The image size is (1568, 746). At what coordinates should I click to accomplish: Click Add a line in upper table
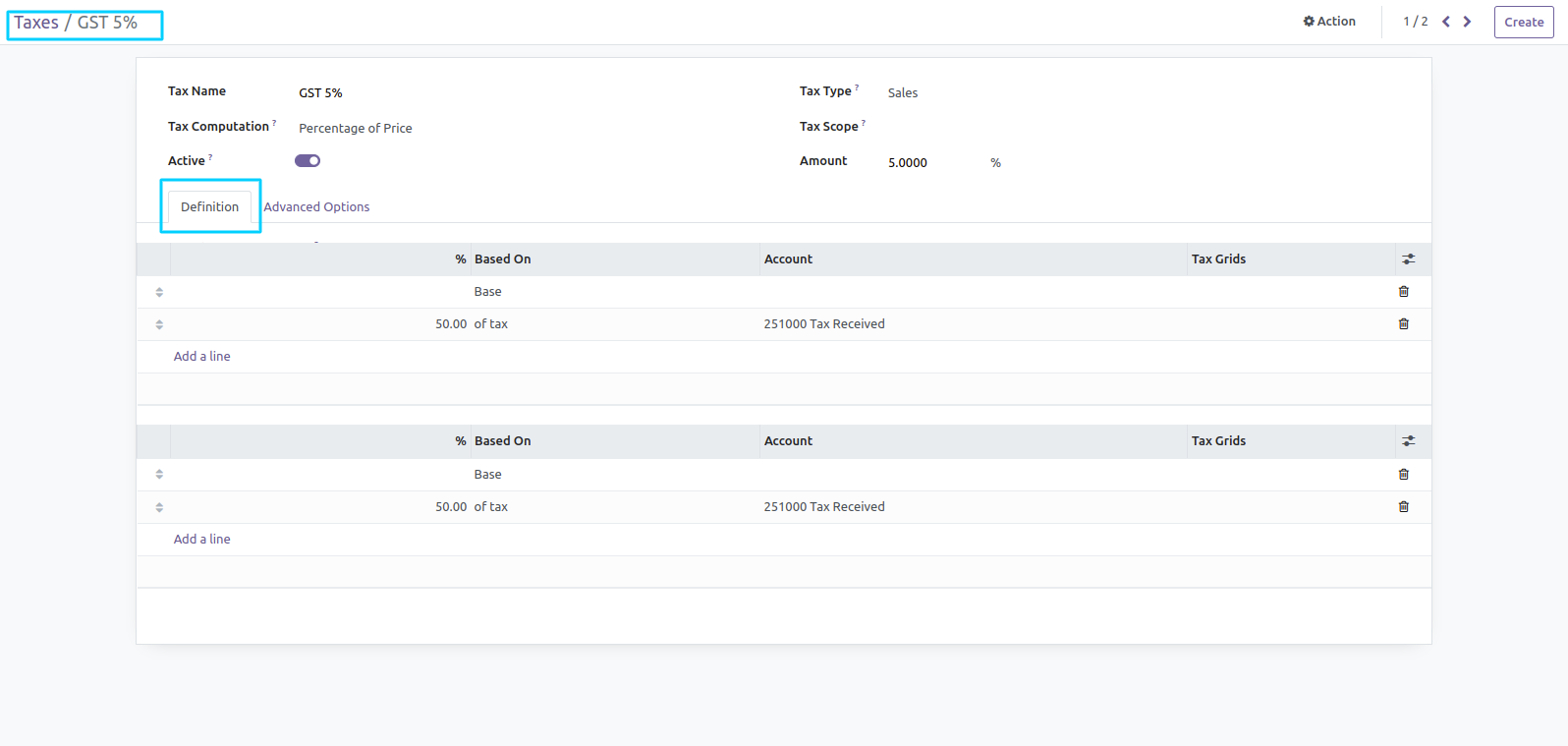[x=202, y=357]
